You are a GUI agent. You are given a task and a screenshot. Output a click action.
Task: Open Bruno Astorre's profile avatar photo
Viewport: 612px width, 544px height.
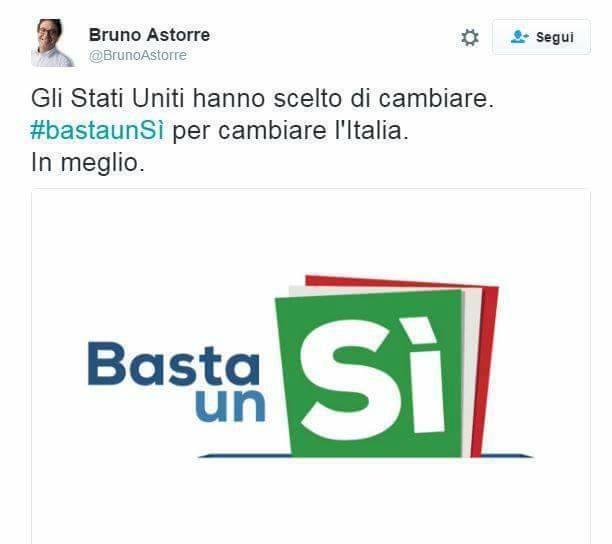tap(53, 43)
